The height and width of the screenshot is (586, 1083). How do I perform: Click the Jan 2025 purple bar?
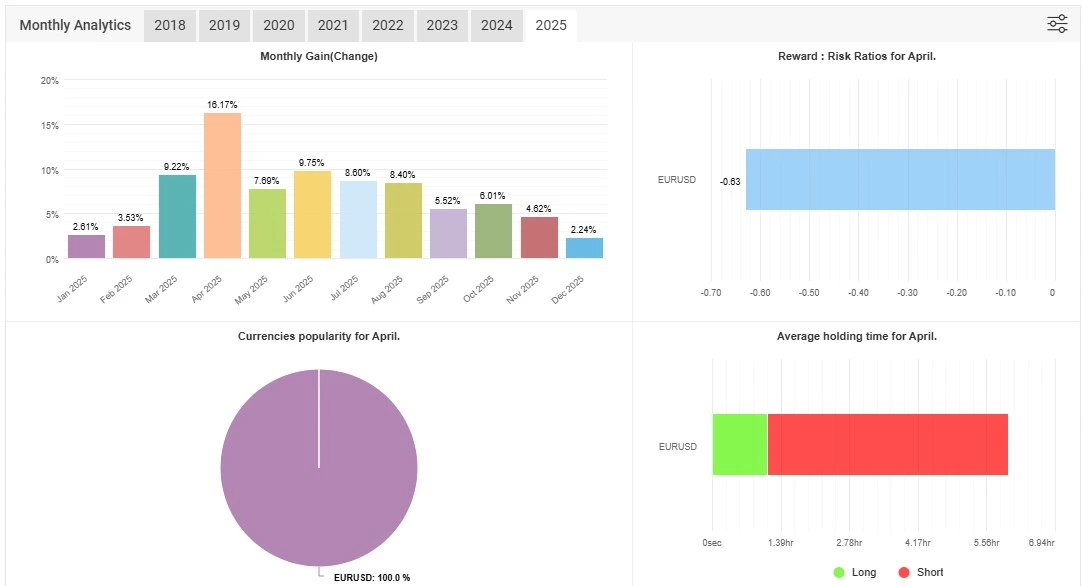[86, 246]
